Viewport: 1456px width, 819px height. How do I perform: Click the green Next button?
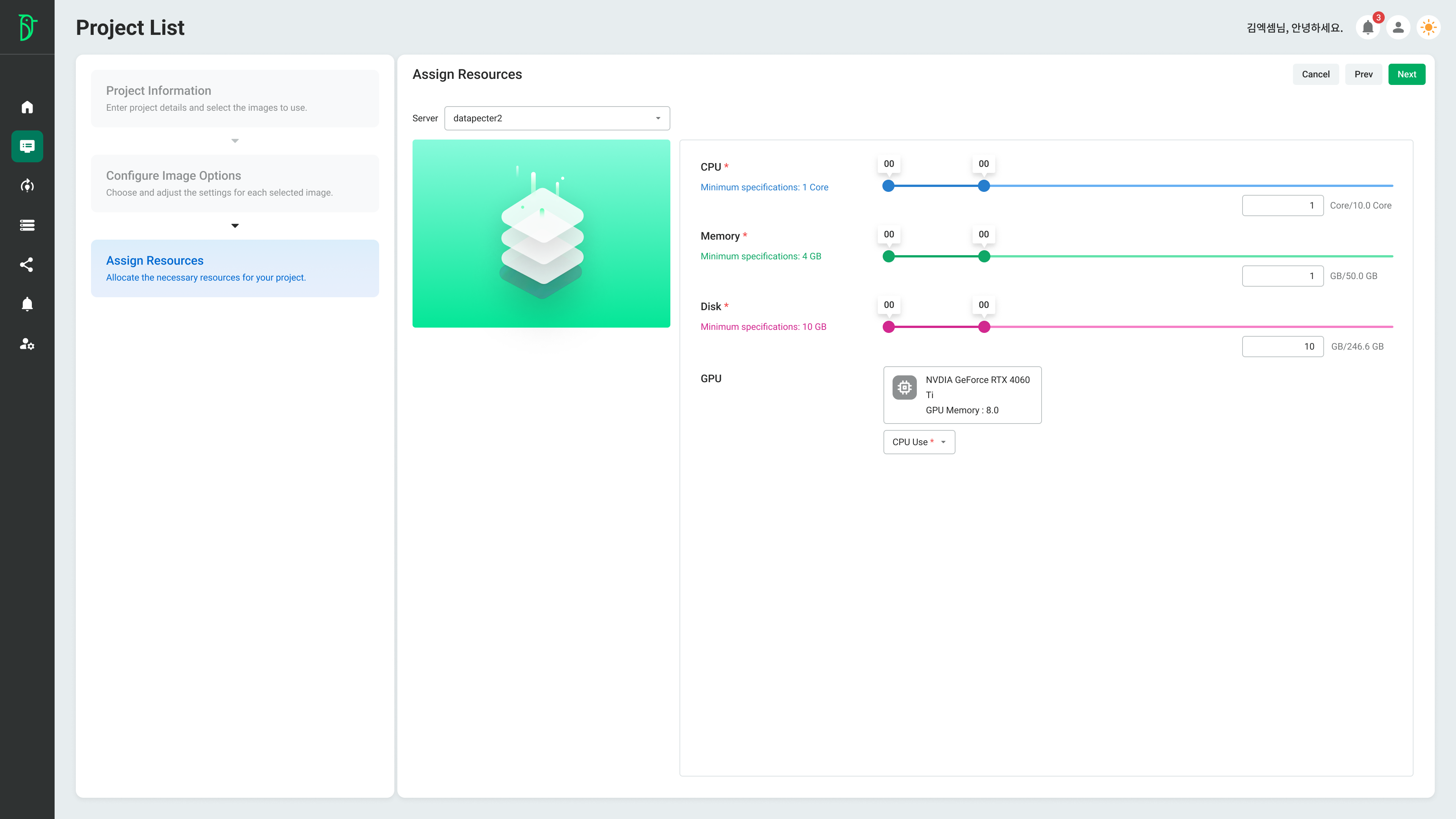point(1406,74)
